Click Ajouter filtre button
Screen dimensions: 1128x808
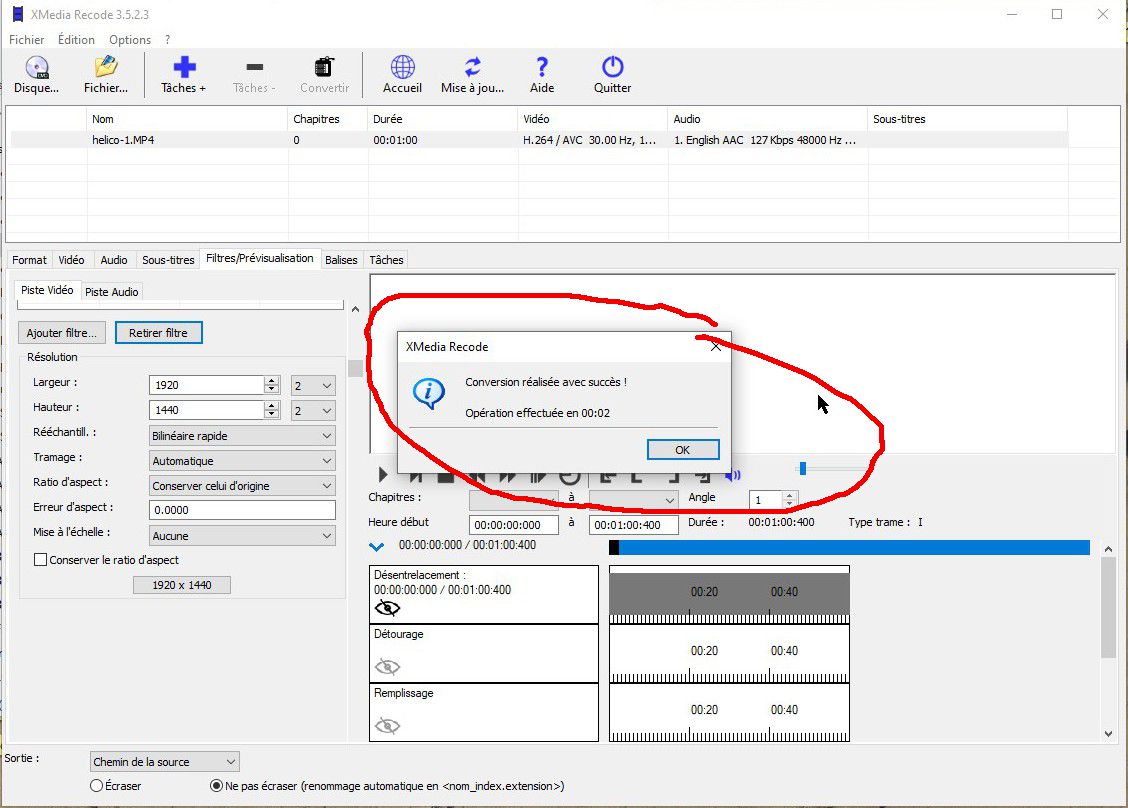62,332
